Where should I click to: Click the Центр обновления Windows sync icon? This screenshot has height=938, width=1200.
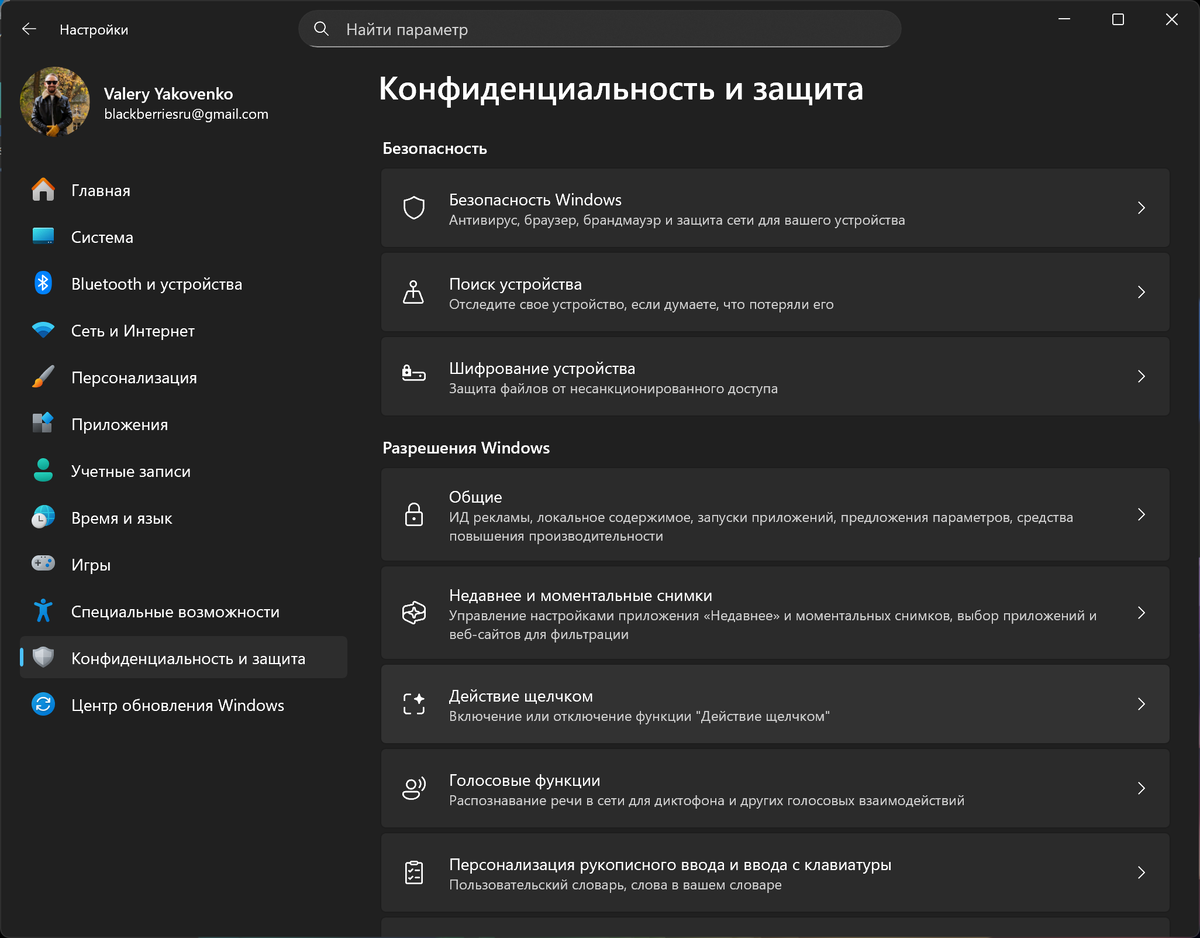pyautogui.click(x=43, y=705)
